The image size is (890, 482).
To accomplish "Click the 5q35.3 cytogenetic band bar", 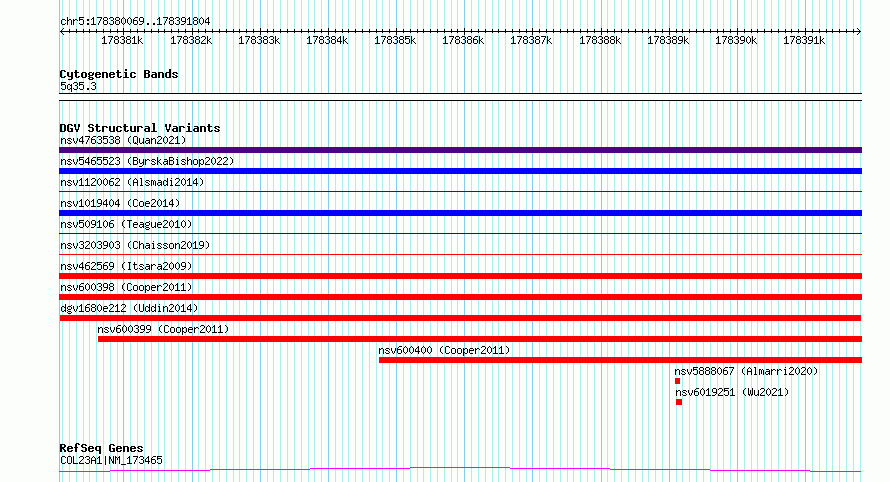I will click(x=460, y=97).
